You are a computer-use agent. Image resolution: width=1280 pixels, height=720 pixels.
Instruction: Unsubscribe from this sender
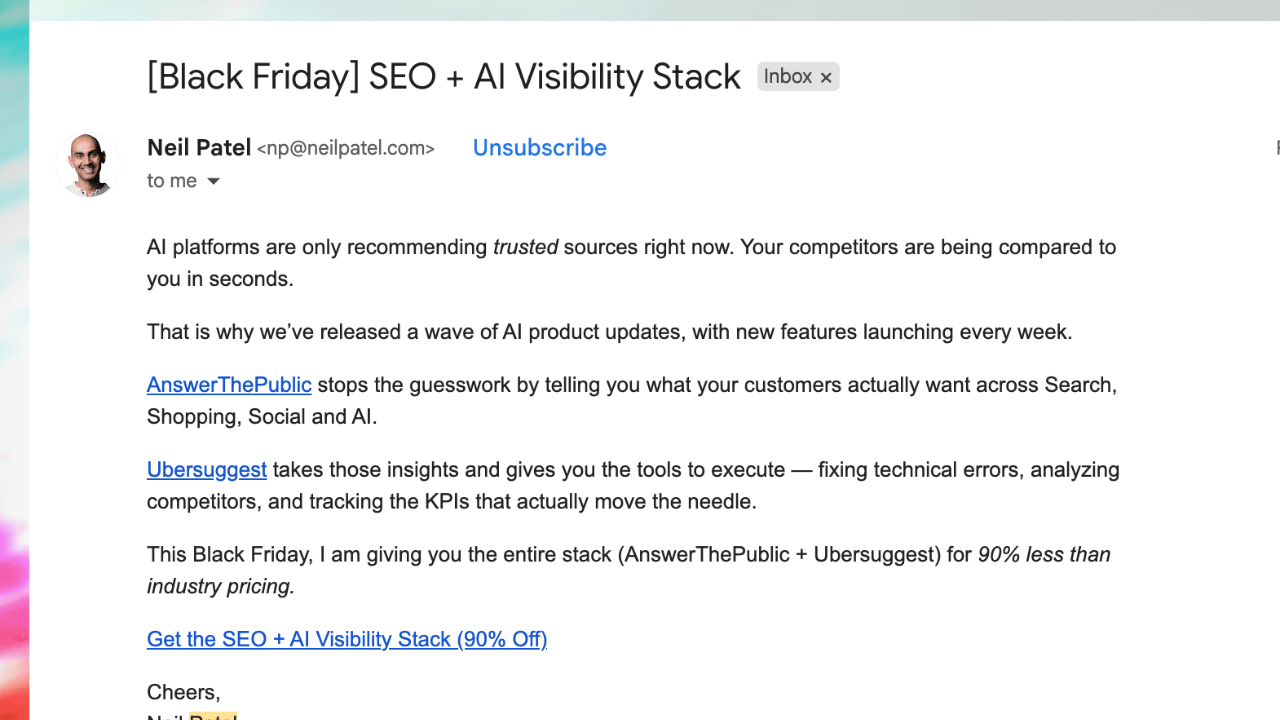539,148
